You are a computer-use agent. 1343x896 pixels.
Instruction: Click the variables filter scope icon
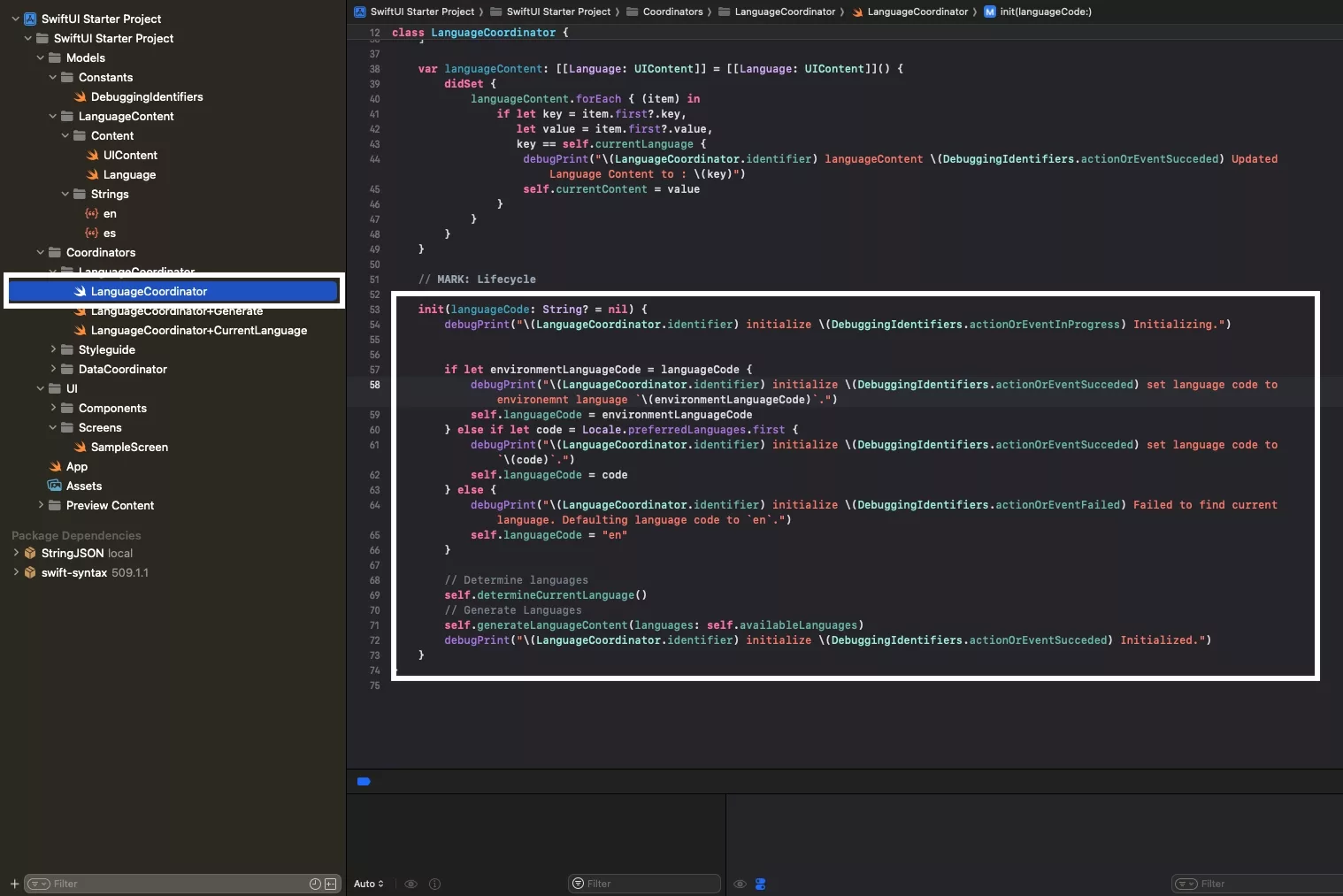pyautogui.click(x=578, y=884)
